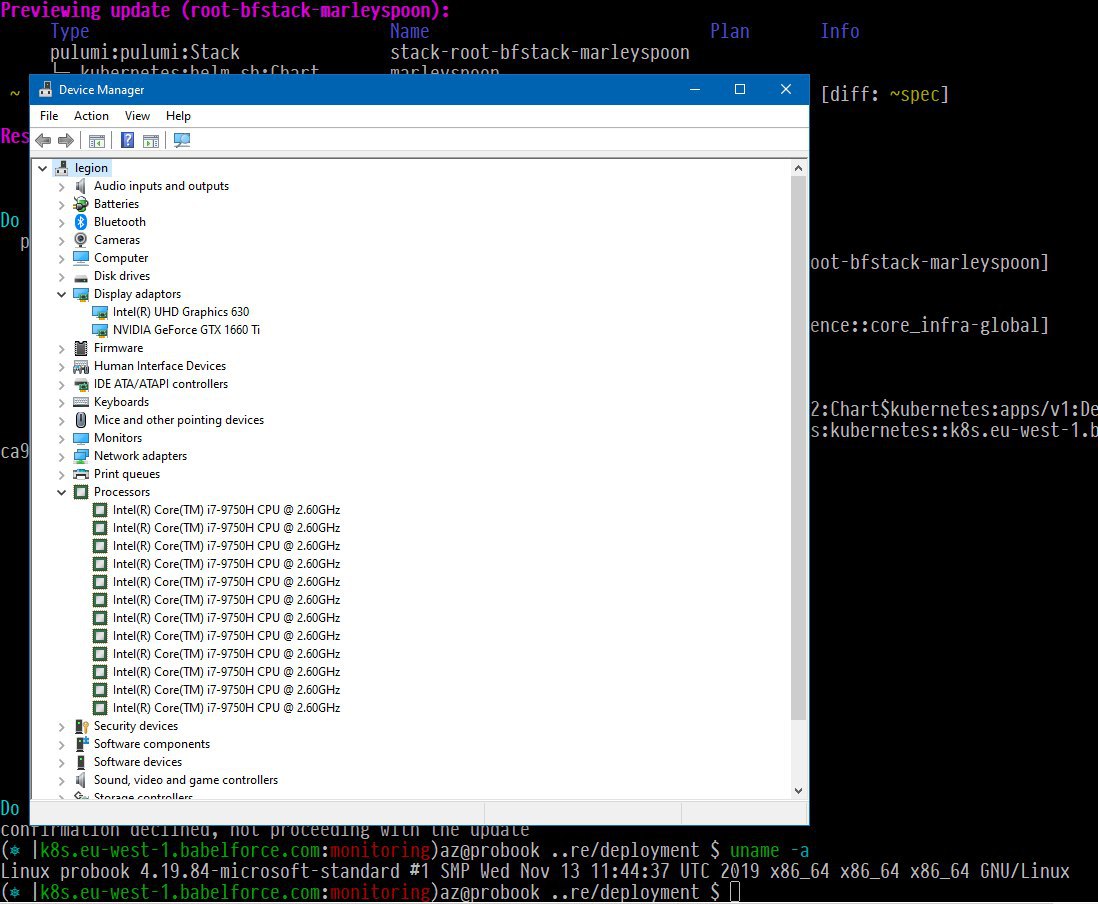Expand the Disk drives chevron
The width and height of the screenshot is (1098, 904).
[62, 277]
